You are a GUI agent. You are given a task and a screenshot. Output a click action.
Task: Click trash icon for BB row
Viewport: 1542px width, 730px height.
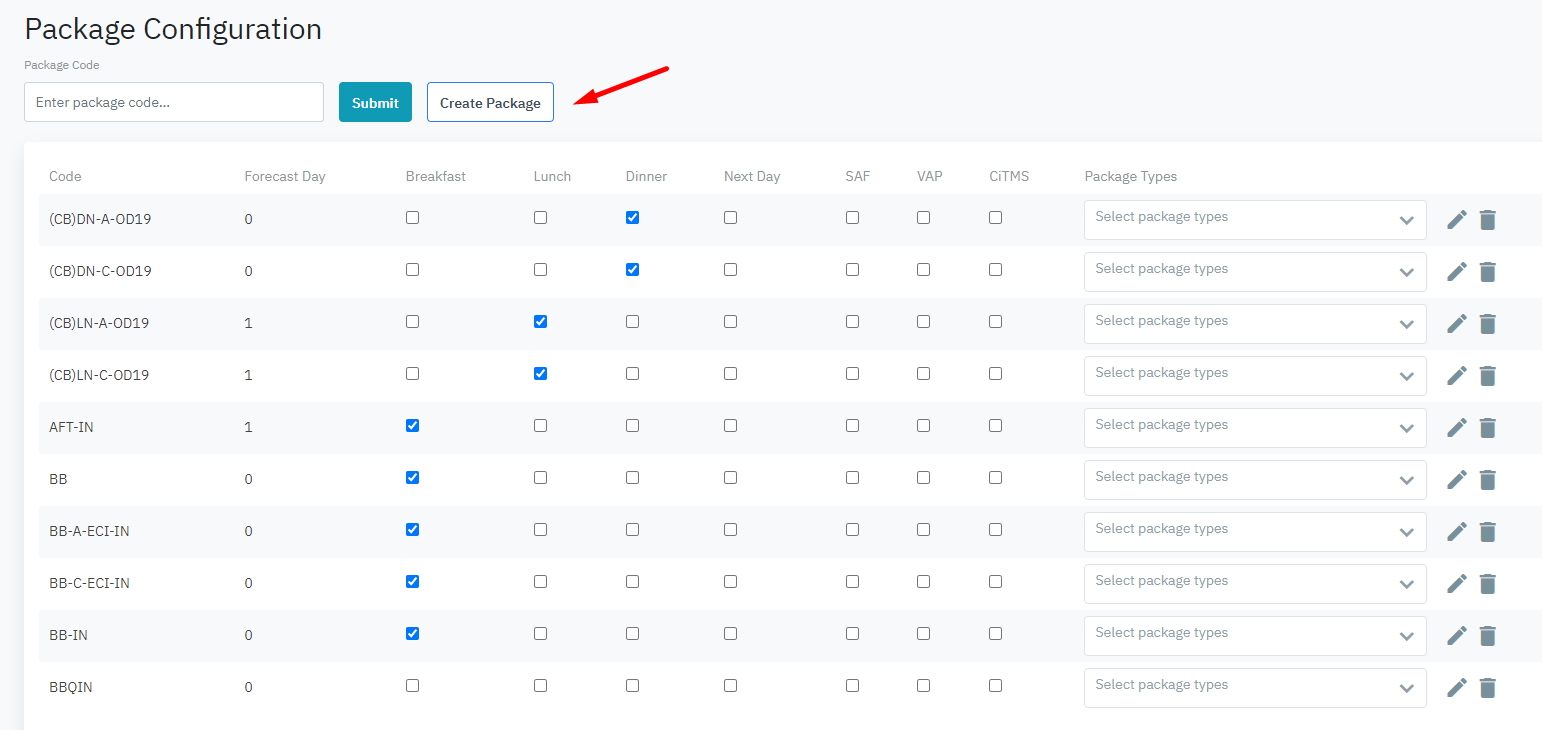pos(1488,479)
